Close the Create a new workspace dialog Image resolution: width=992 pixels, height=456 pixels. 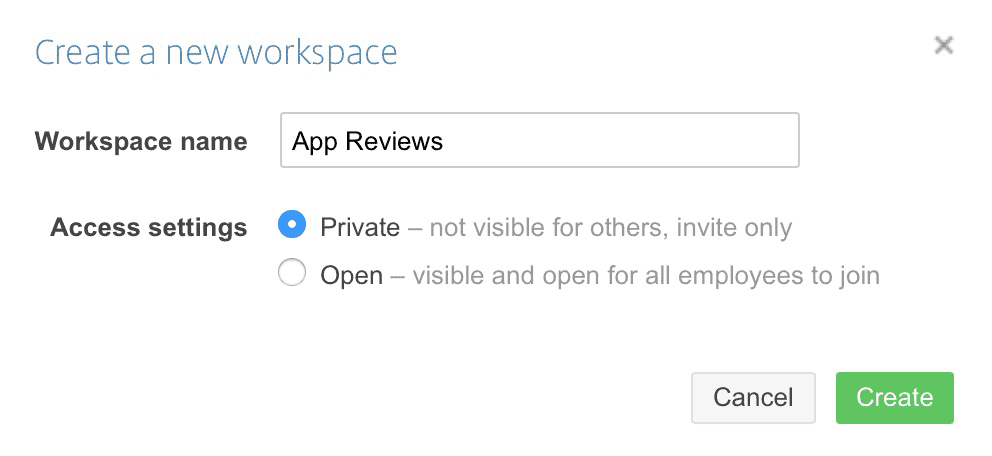943,45
